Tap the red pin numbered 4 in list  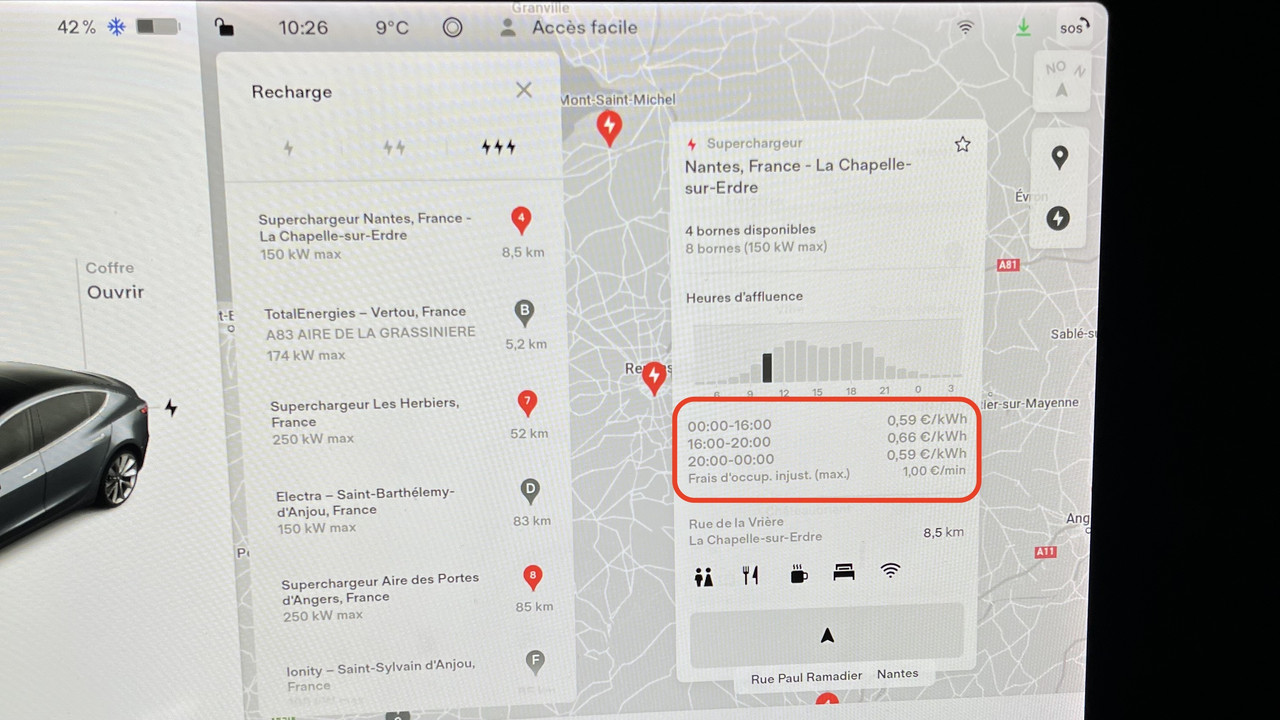(x=520, y=220)
